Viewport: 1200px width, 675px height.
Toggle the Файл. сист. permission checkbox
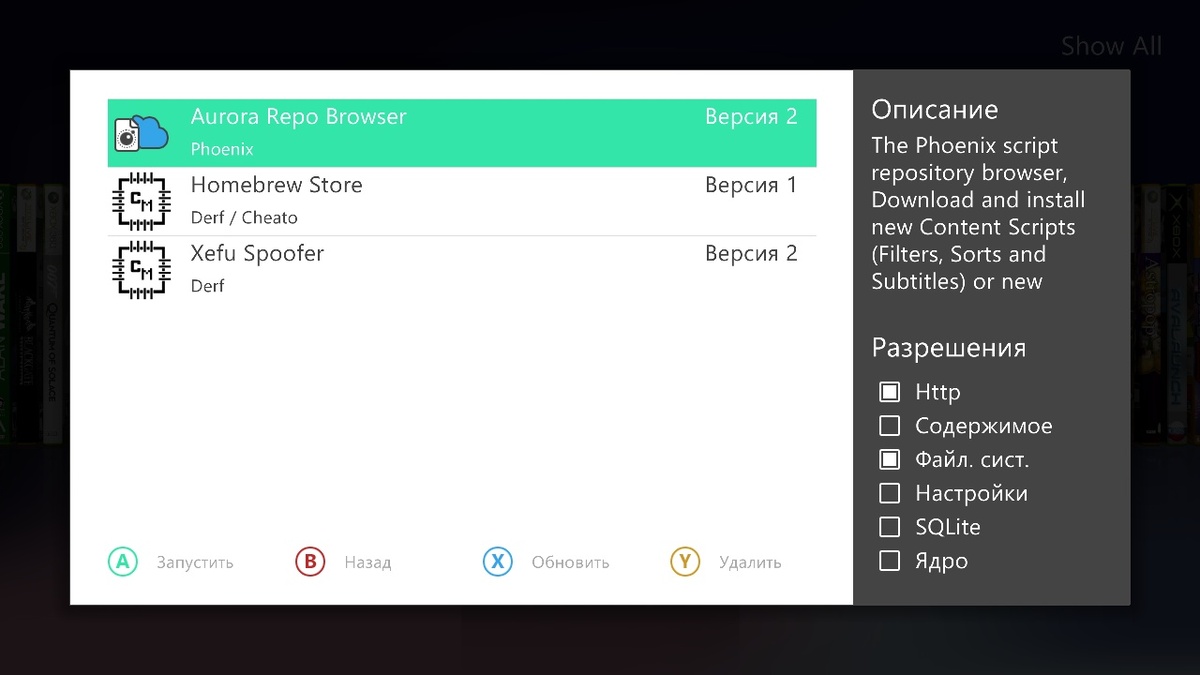pos(889,460)
